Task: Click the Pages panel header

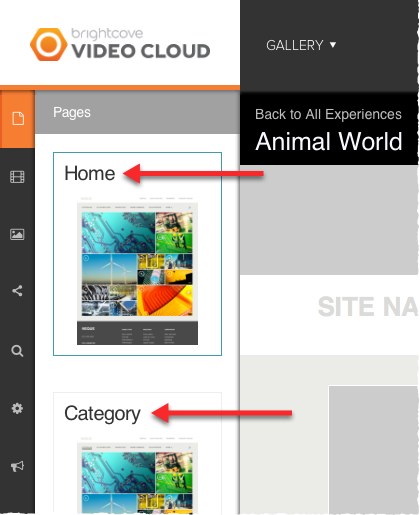Action: tap(137, 112)
